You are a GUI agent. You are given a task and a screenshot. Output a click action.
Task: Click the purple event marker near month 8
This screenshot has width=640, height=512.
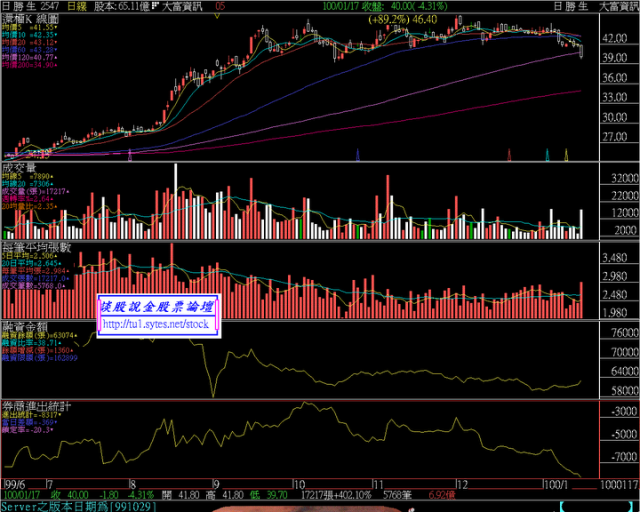pyautogui.click(x=130, y=156)
